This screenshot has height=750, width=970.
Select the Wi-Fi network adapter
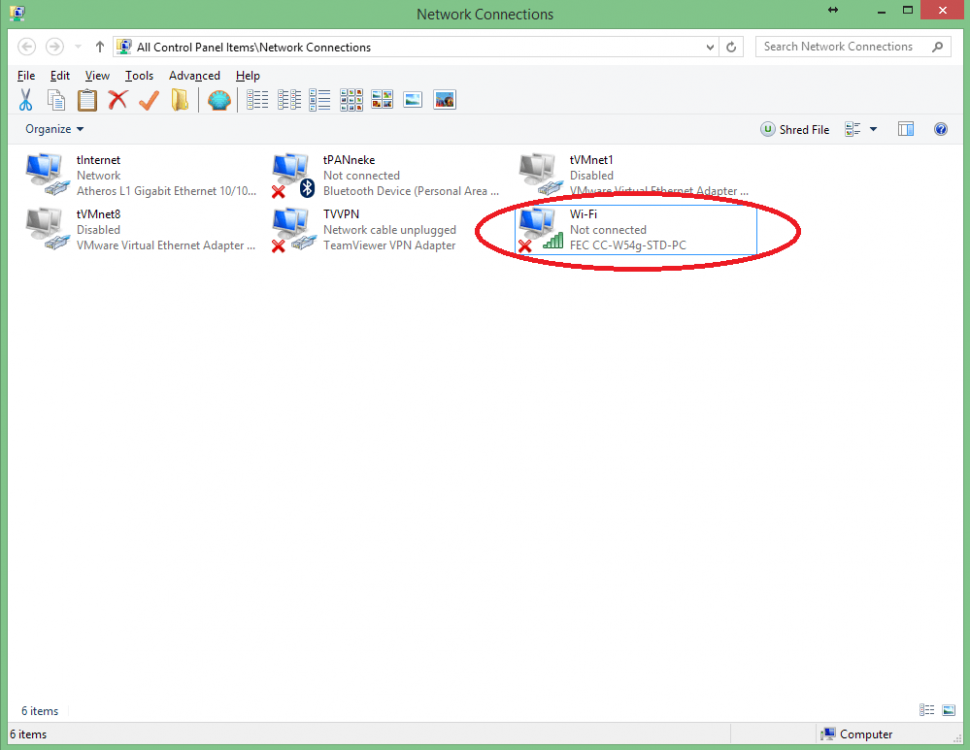tap(636, 230)
